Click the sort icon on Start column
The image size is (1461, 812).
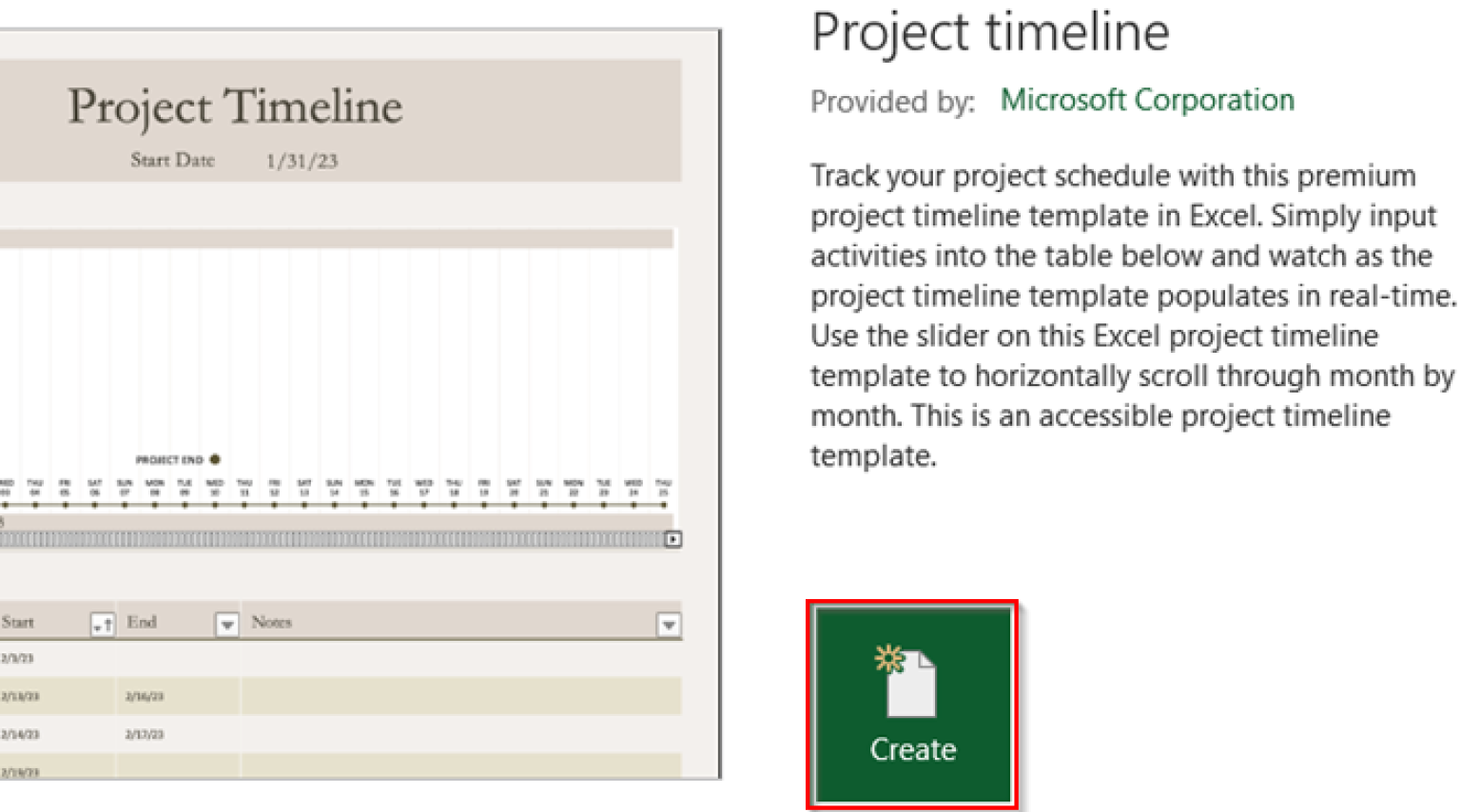pyautogui.click(x=105, y=623)
